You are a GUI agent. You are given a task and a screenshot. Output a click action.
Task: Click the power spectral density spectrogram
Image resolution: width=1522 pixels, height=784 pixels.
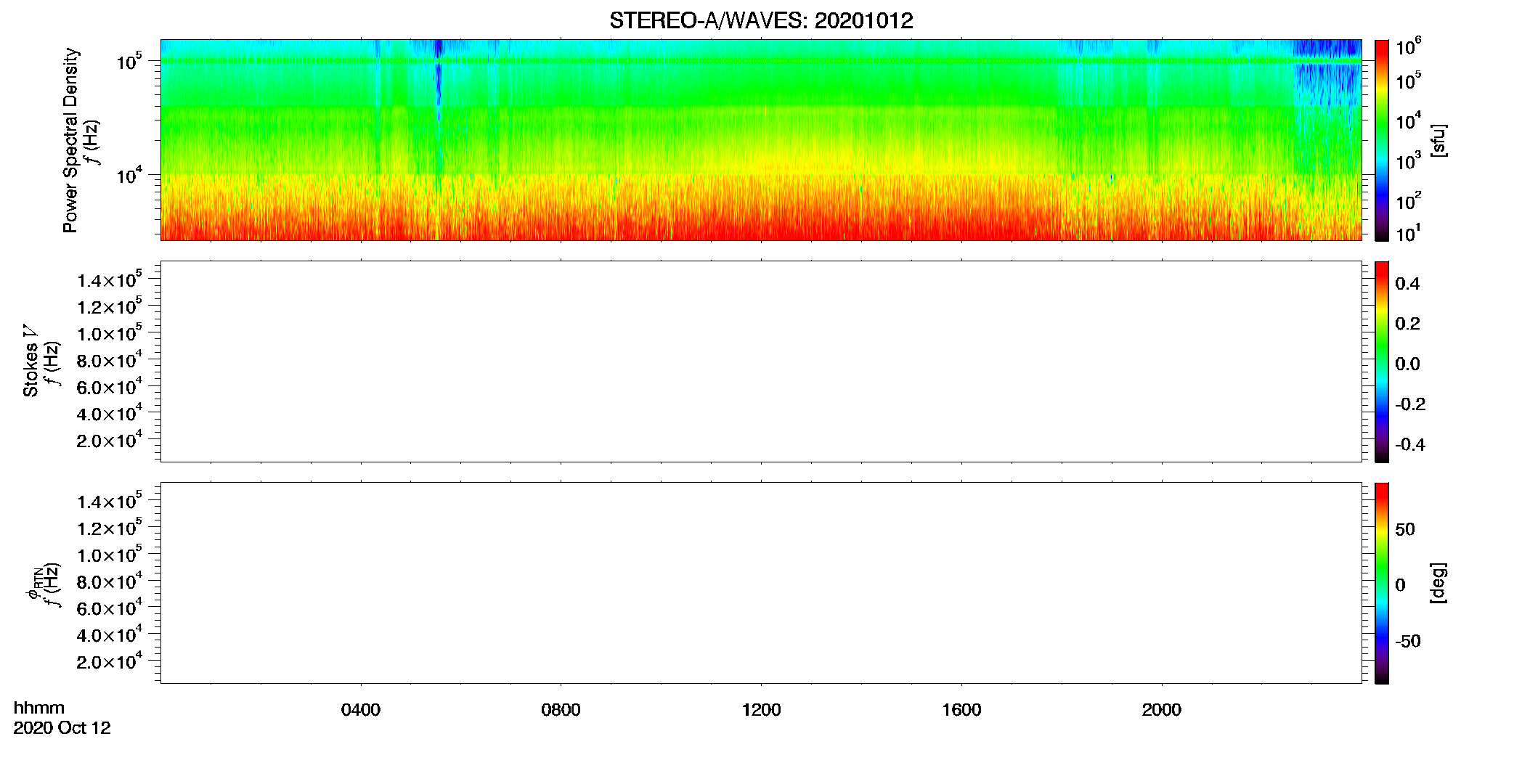[x=761, y=140]
